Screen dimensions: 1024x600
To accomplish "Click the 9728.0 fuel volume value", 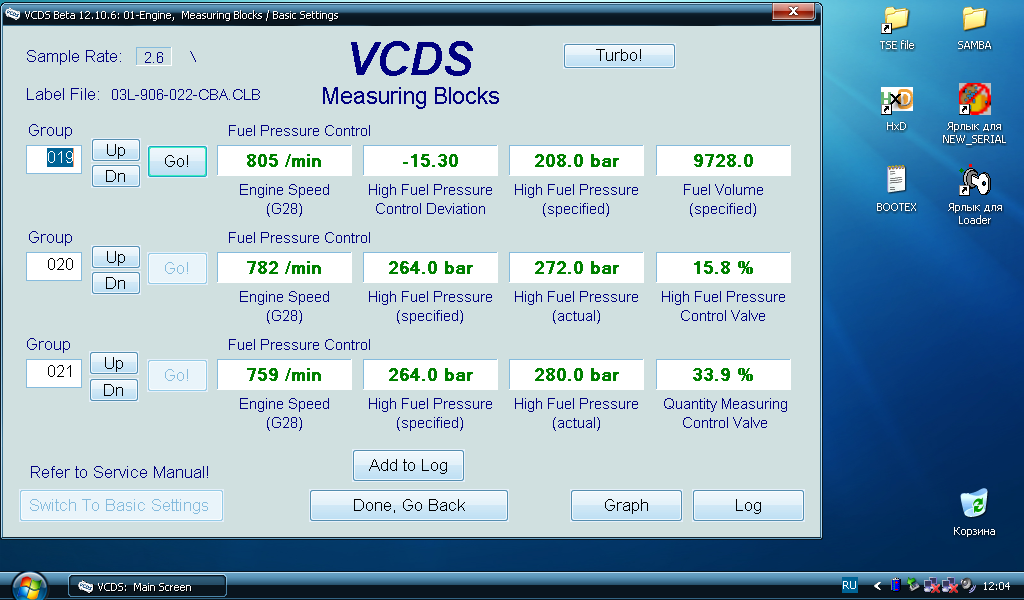I will click(723, 161).
